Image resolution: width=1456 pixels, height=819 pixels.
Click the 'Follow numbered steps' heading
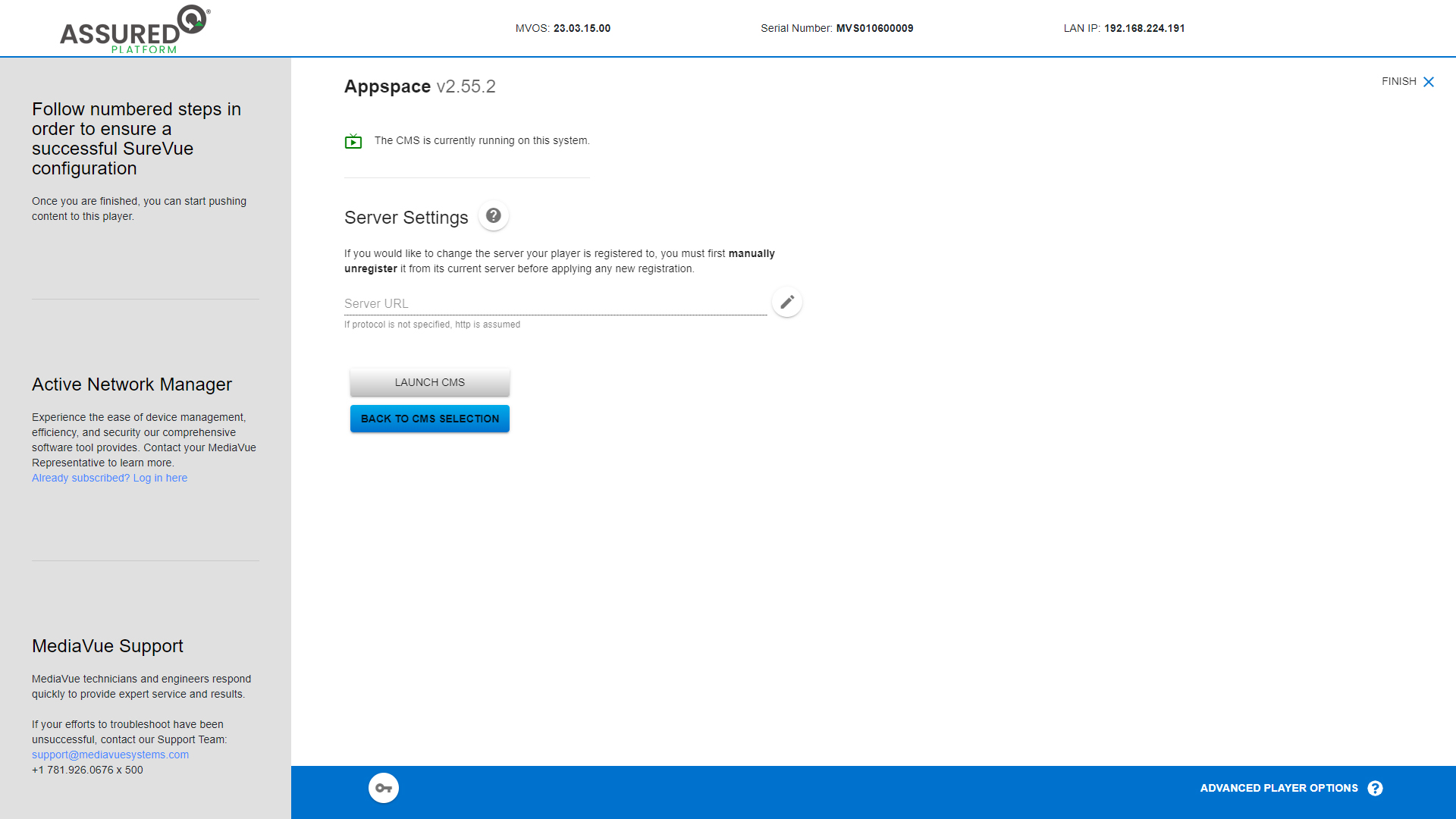click(x=136, y=139)
